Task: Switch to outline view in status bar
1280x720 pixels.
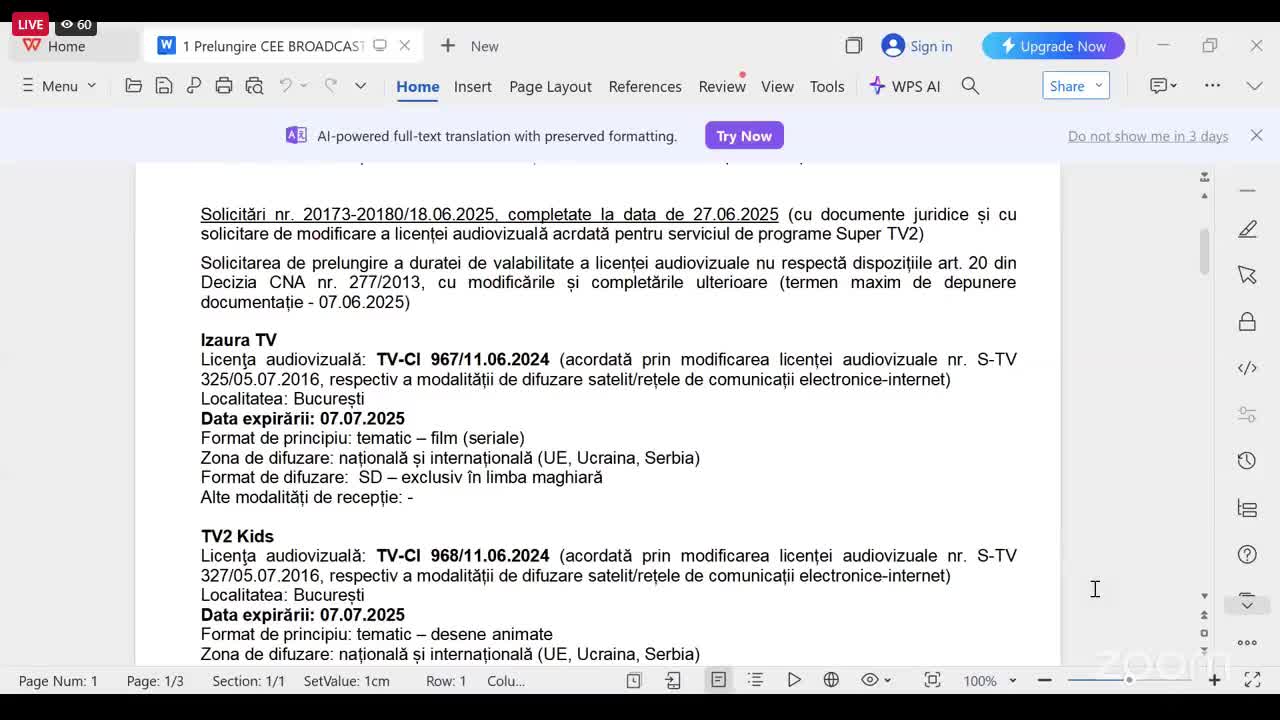Action: point(755,680)
